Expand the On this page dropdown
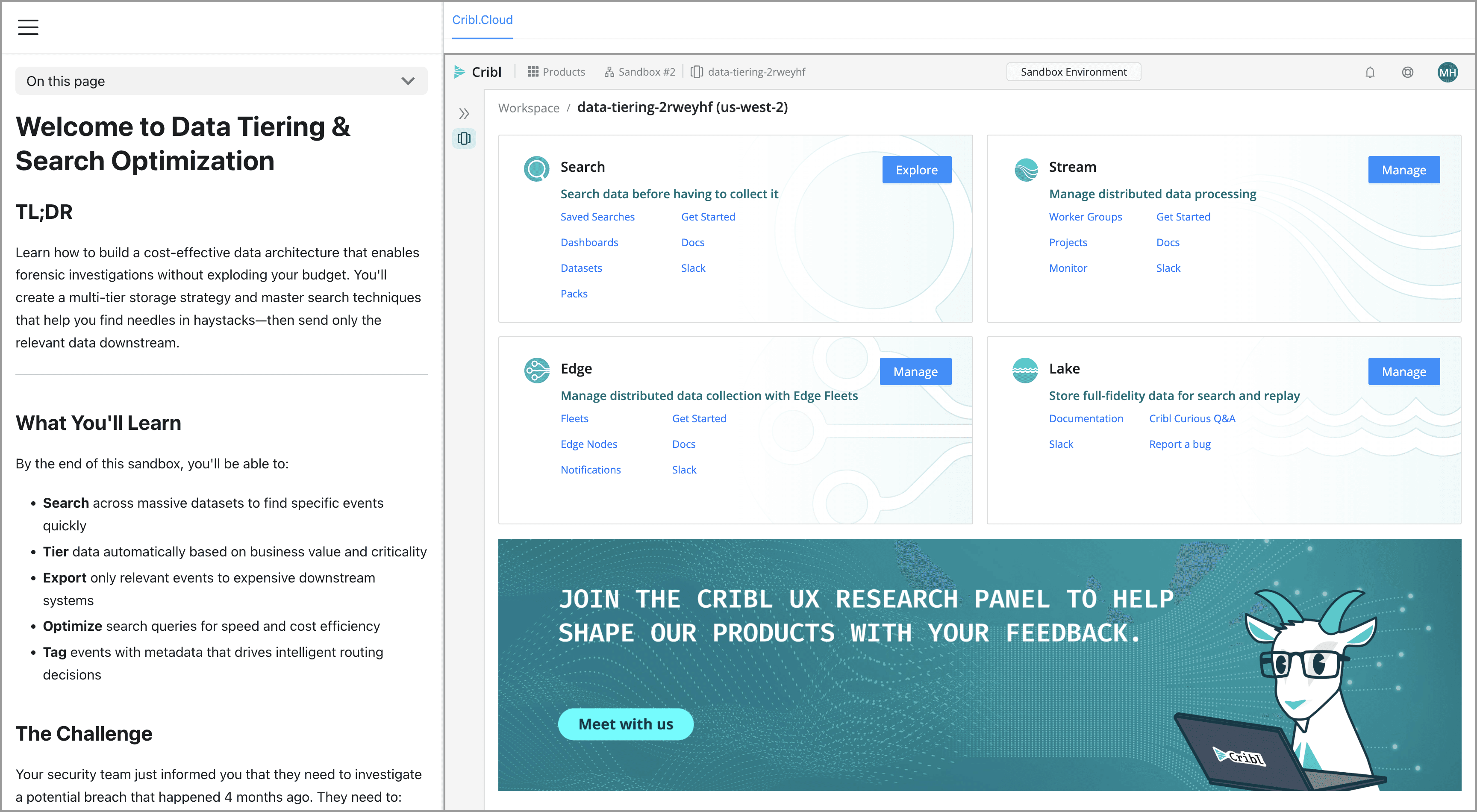1477x812 pixels. click(x=221, y=81)
